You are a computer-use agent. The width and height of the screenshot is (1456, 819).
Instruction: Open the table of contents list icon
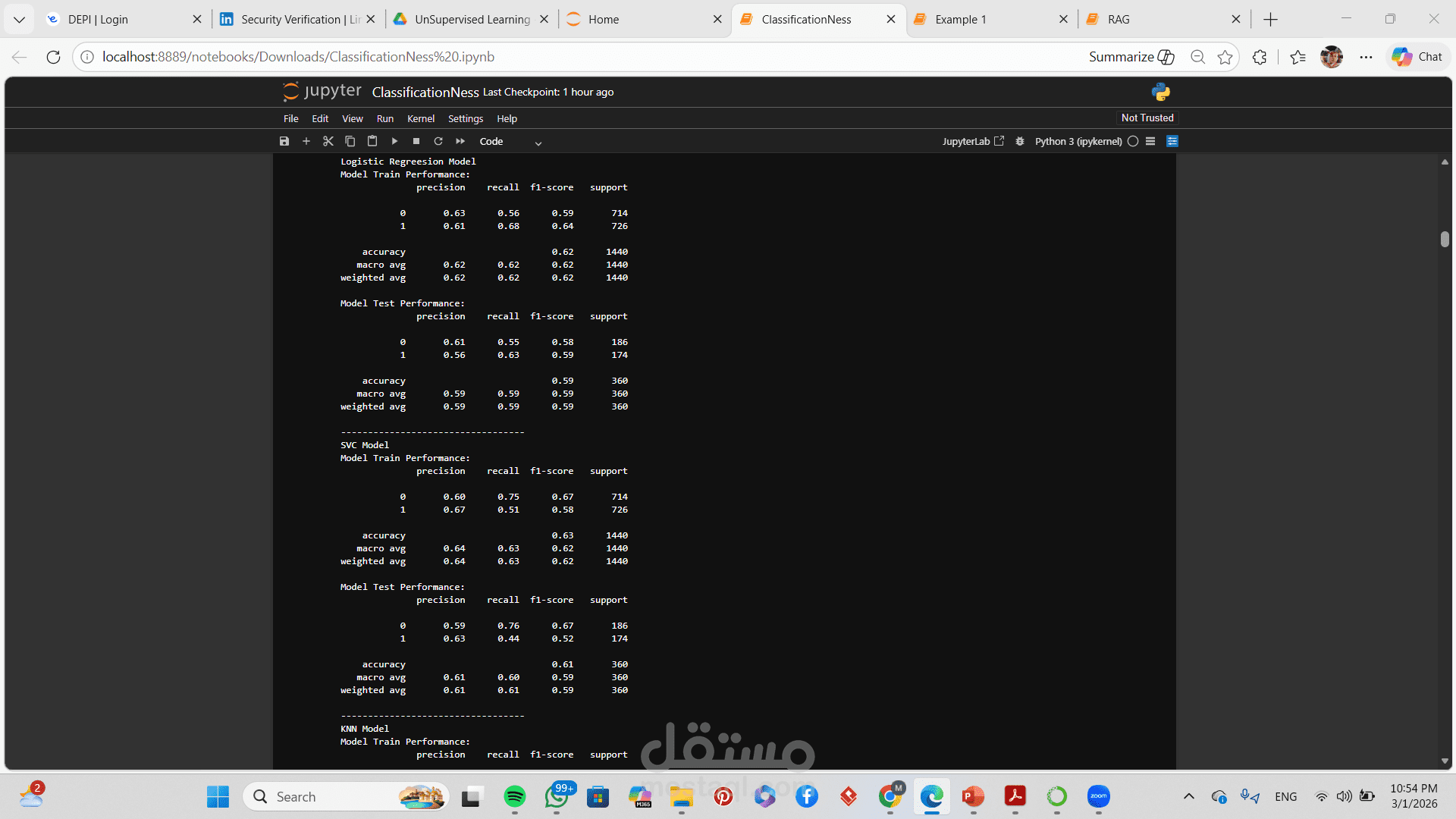1150,141
